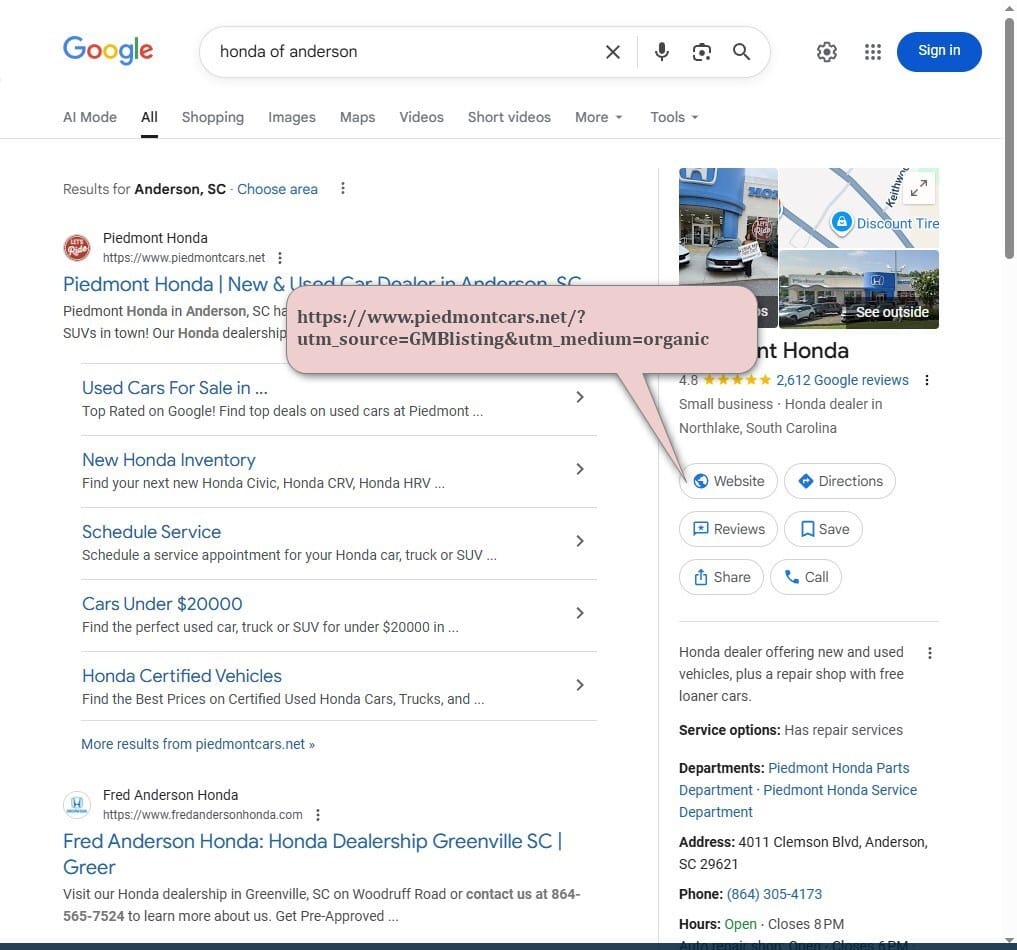Click the Website button
This screenshot has width=1017, height=950.
(x=728, y=481)
